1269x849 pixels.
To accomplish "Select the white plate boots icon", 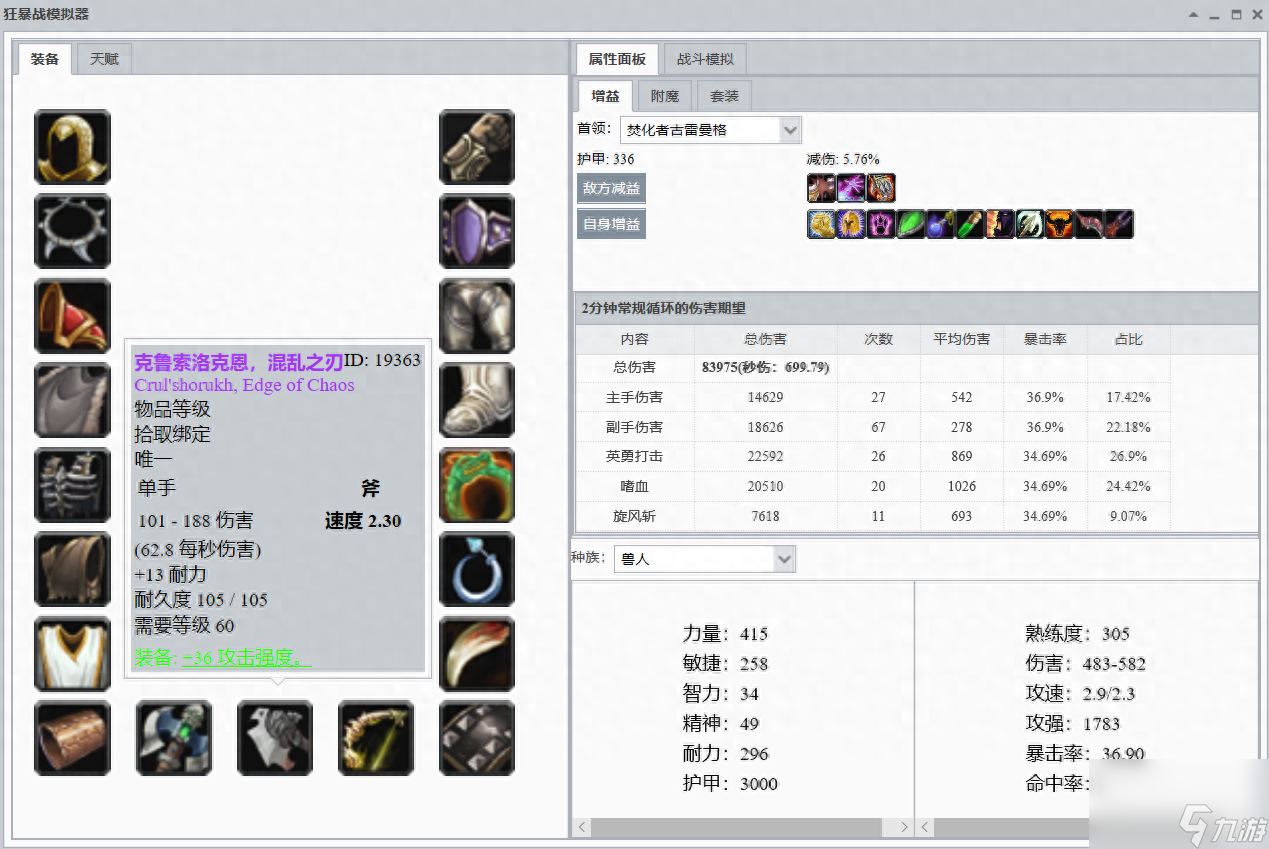I will point(477,400).
